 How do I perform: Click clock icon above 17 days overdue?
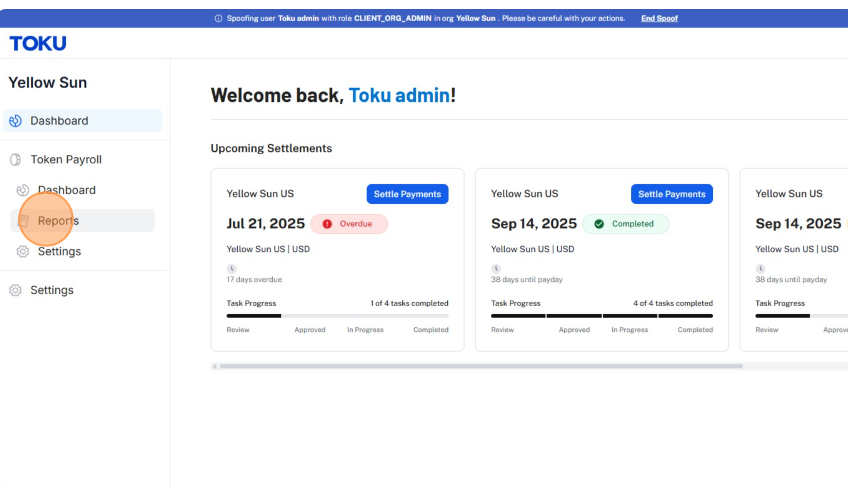point(231,268)
